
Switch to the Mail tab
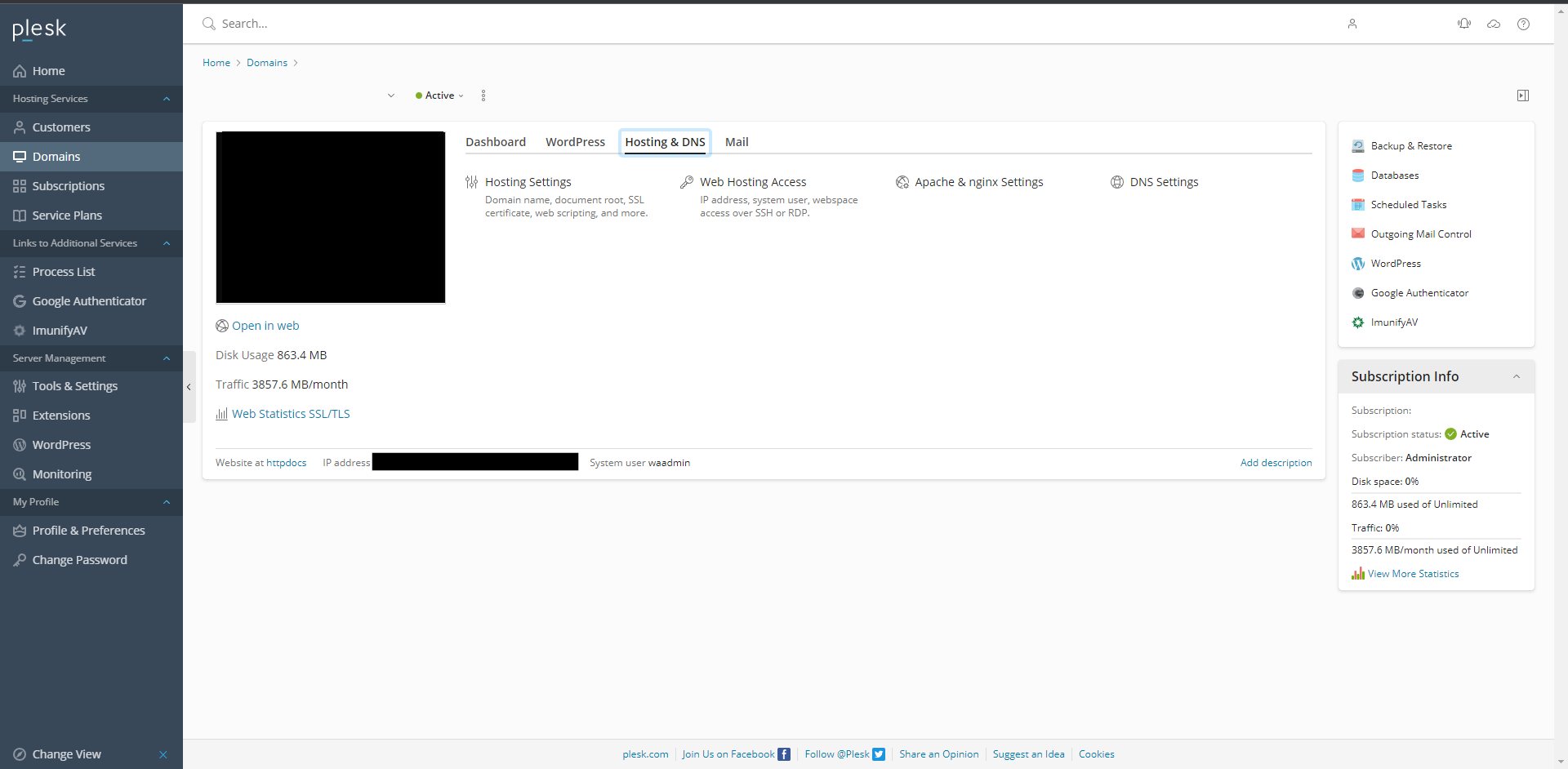736,142
